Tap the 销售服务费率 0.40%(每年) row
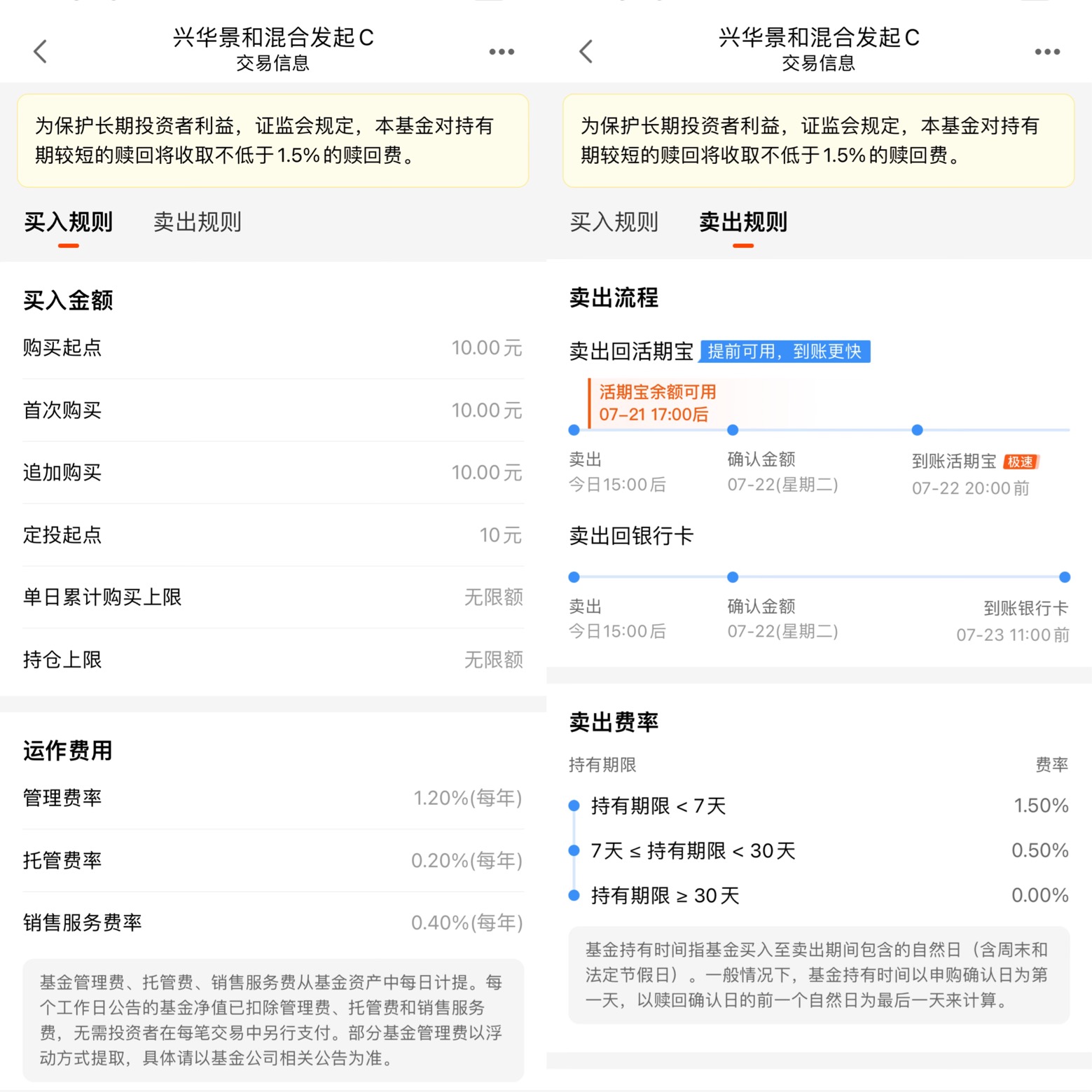 point(273,923)
